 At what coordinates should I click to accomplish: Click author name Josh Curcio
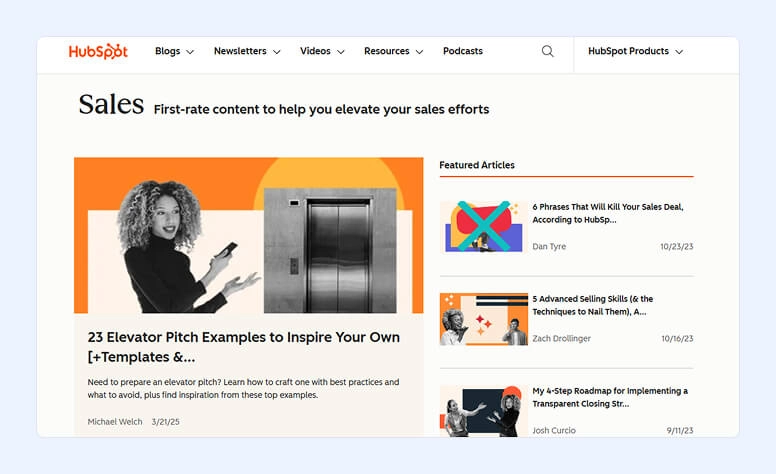click(x=554, y=430)
